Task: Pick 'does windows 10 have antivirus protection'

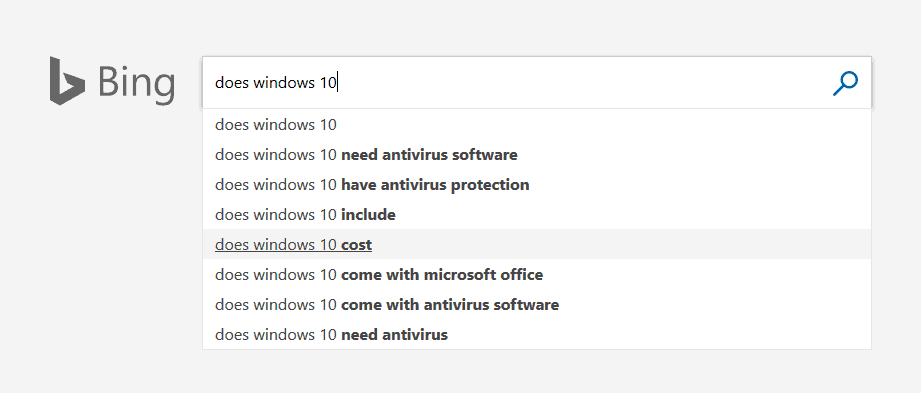Action: (x=536, y=185)
